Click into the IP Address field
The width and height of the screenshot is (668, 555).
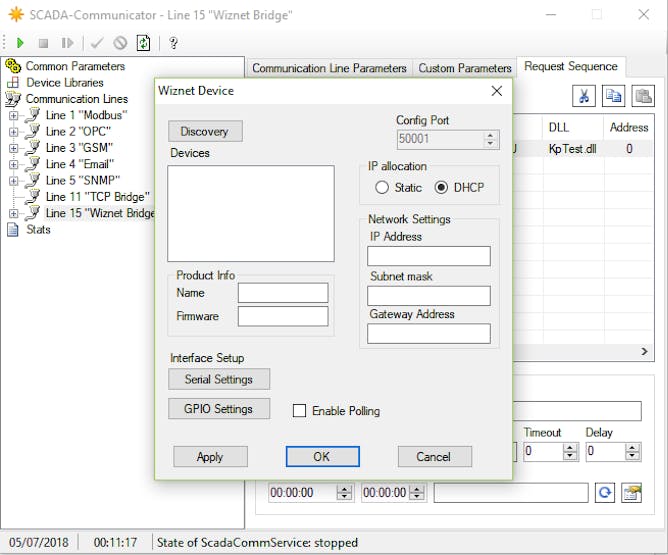[429, 256]
